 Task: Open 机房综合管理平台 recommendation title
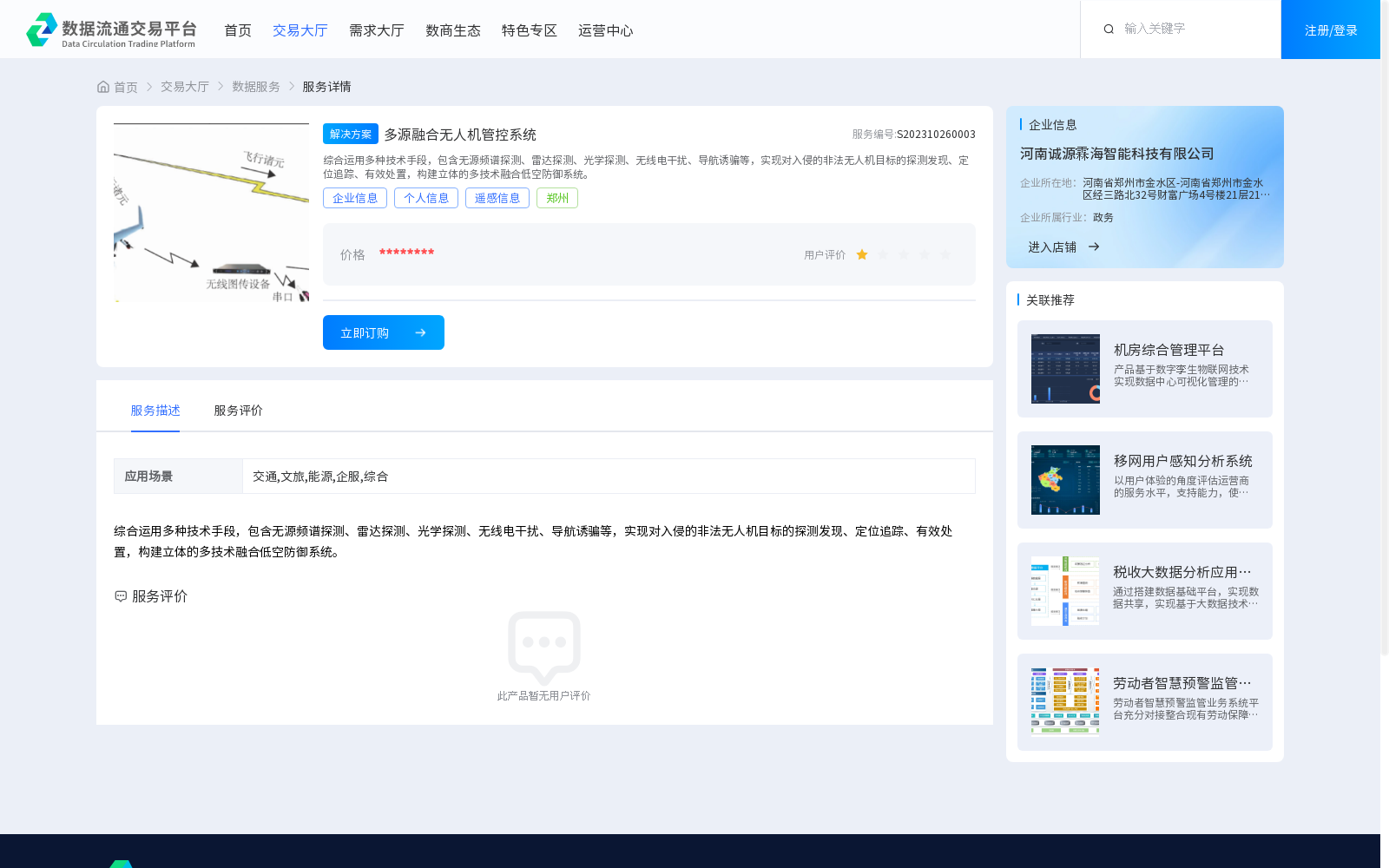pyautogui.click(x=1168, y=350)
